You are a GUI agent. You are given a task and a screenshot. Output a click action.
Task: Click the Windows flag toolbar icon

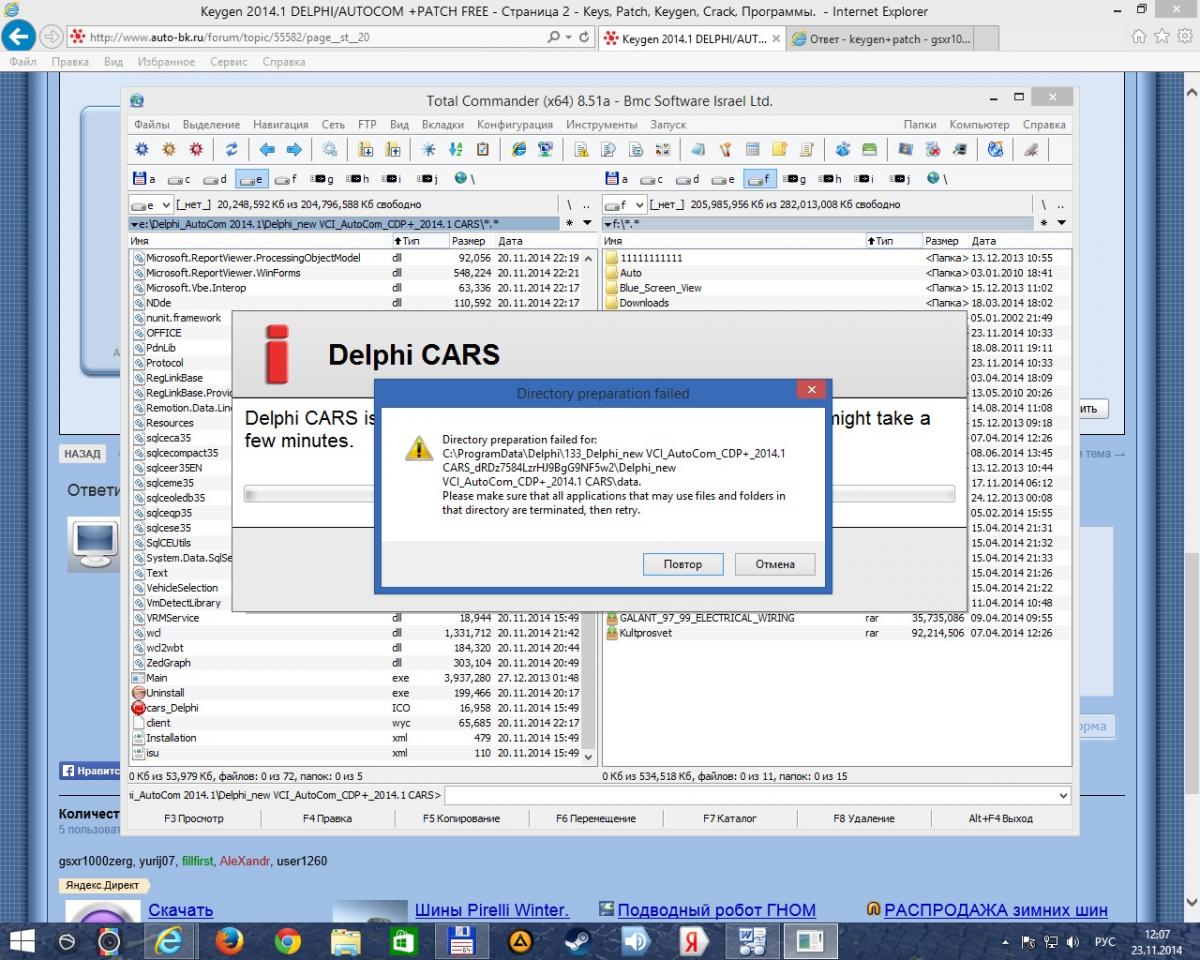coord(905,149)
